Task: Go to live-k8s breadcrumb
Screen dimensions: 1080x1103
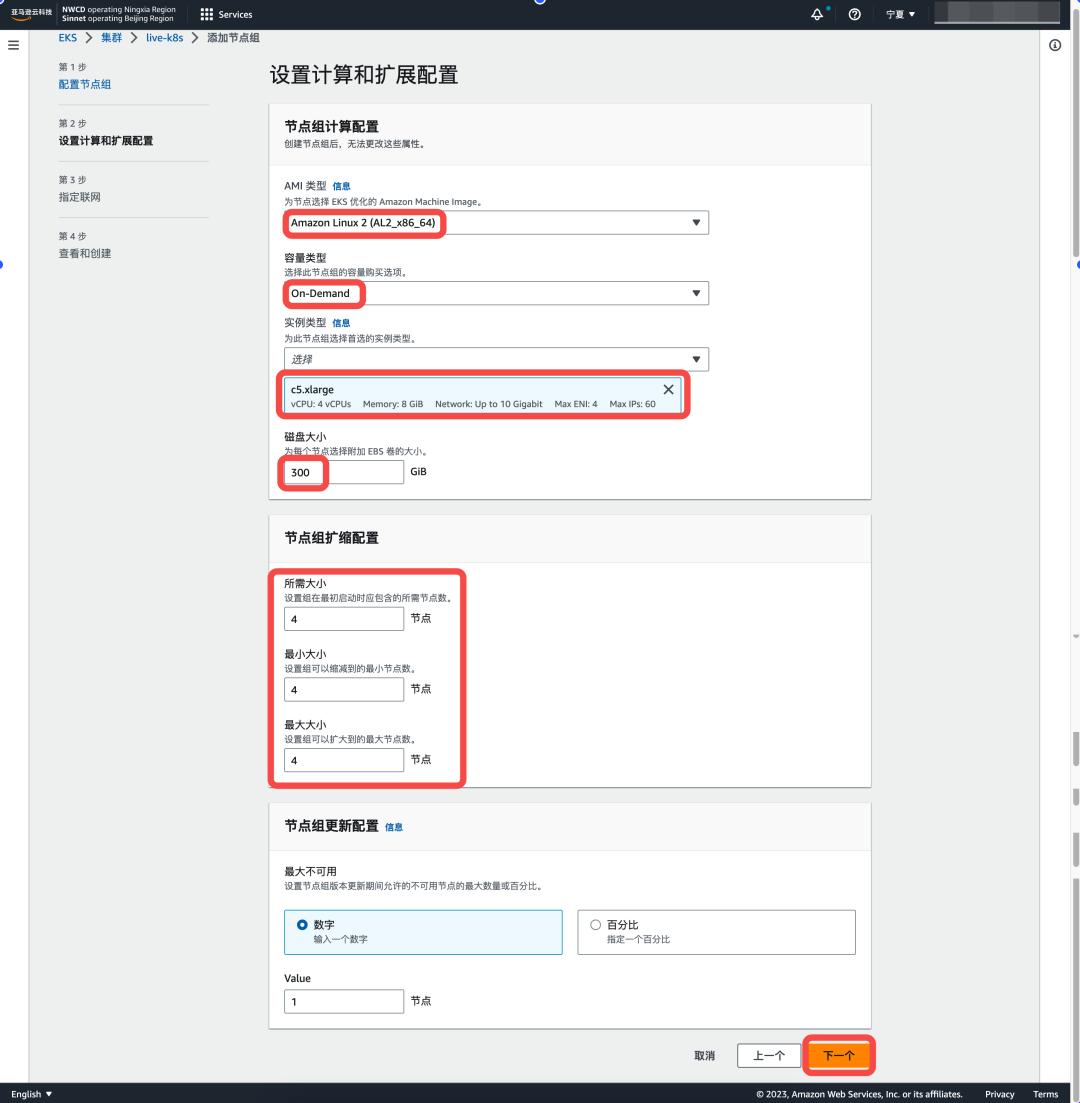Action: tap(165, 37)
